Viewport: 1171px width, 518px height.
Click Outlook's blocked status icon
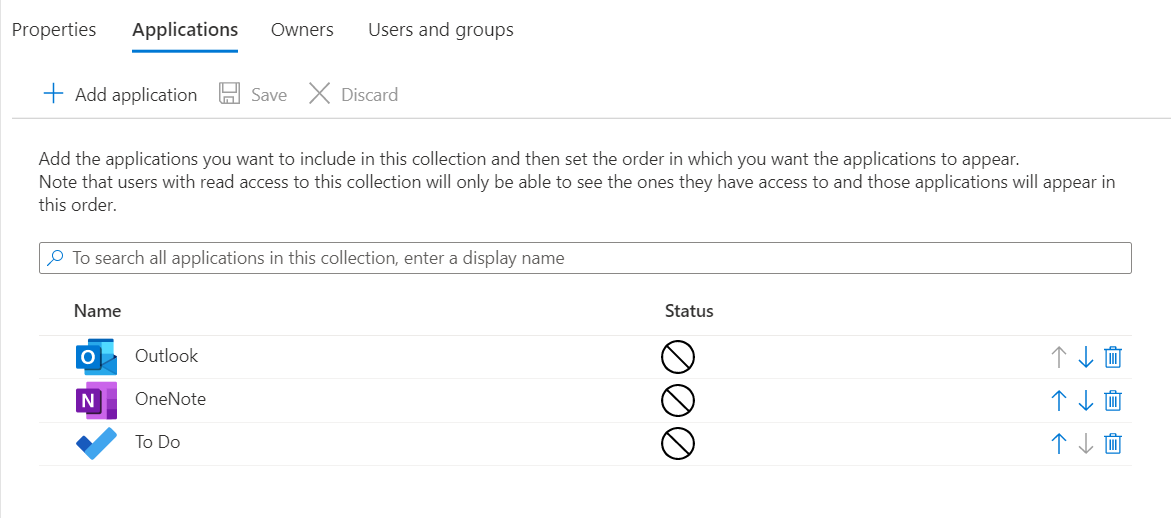point(678,358)
